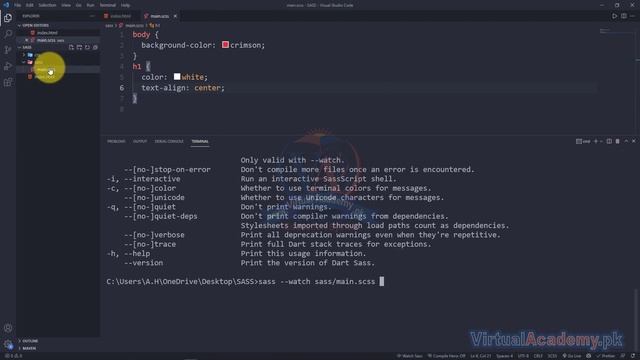
Task: Click the Collapse Folders icon in Explorer
Action: pos(95,47)
